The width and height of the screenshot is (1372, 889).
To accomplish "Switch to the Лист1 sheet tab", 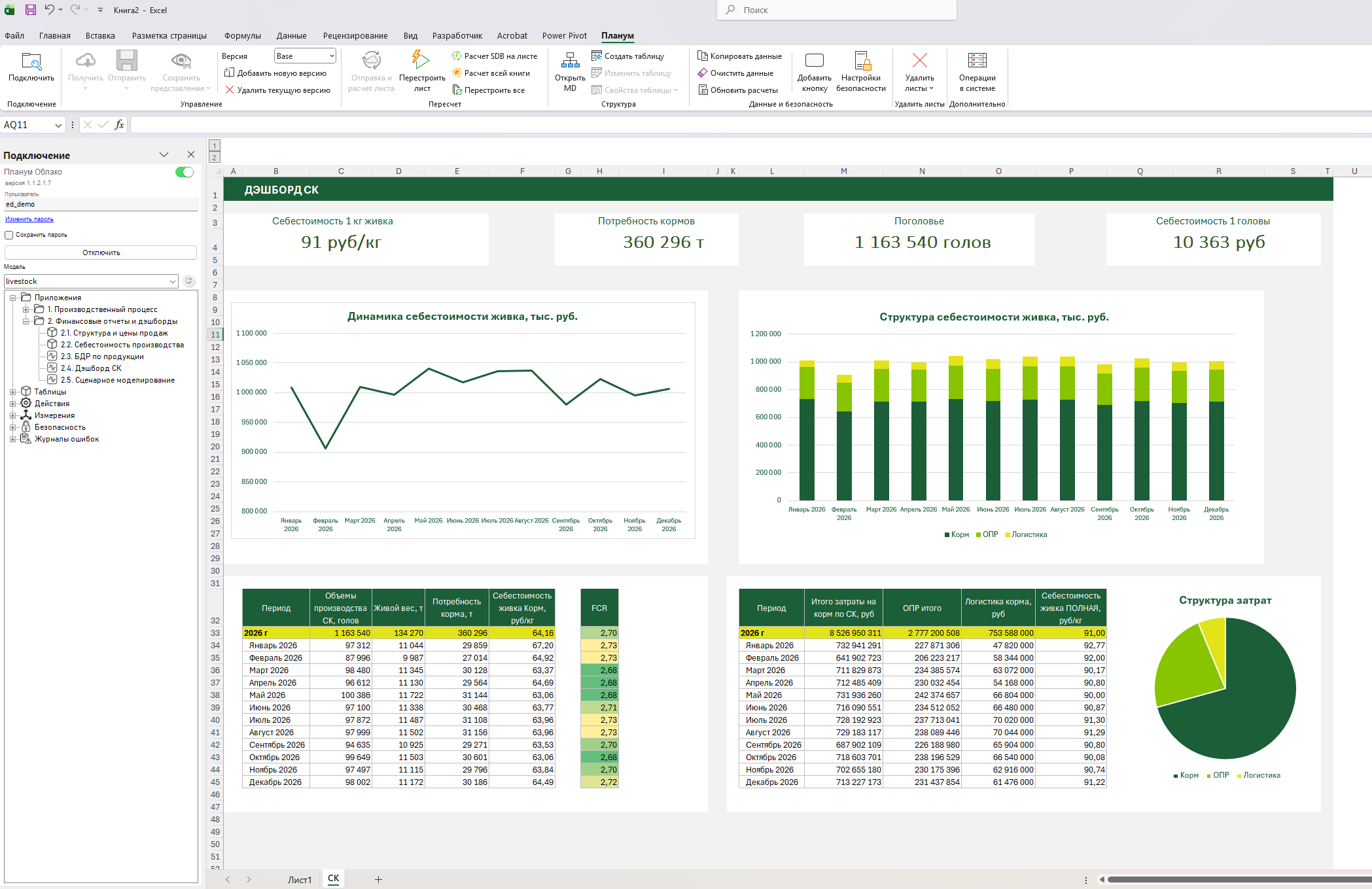I will click(299, 880).
